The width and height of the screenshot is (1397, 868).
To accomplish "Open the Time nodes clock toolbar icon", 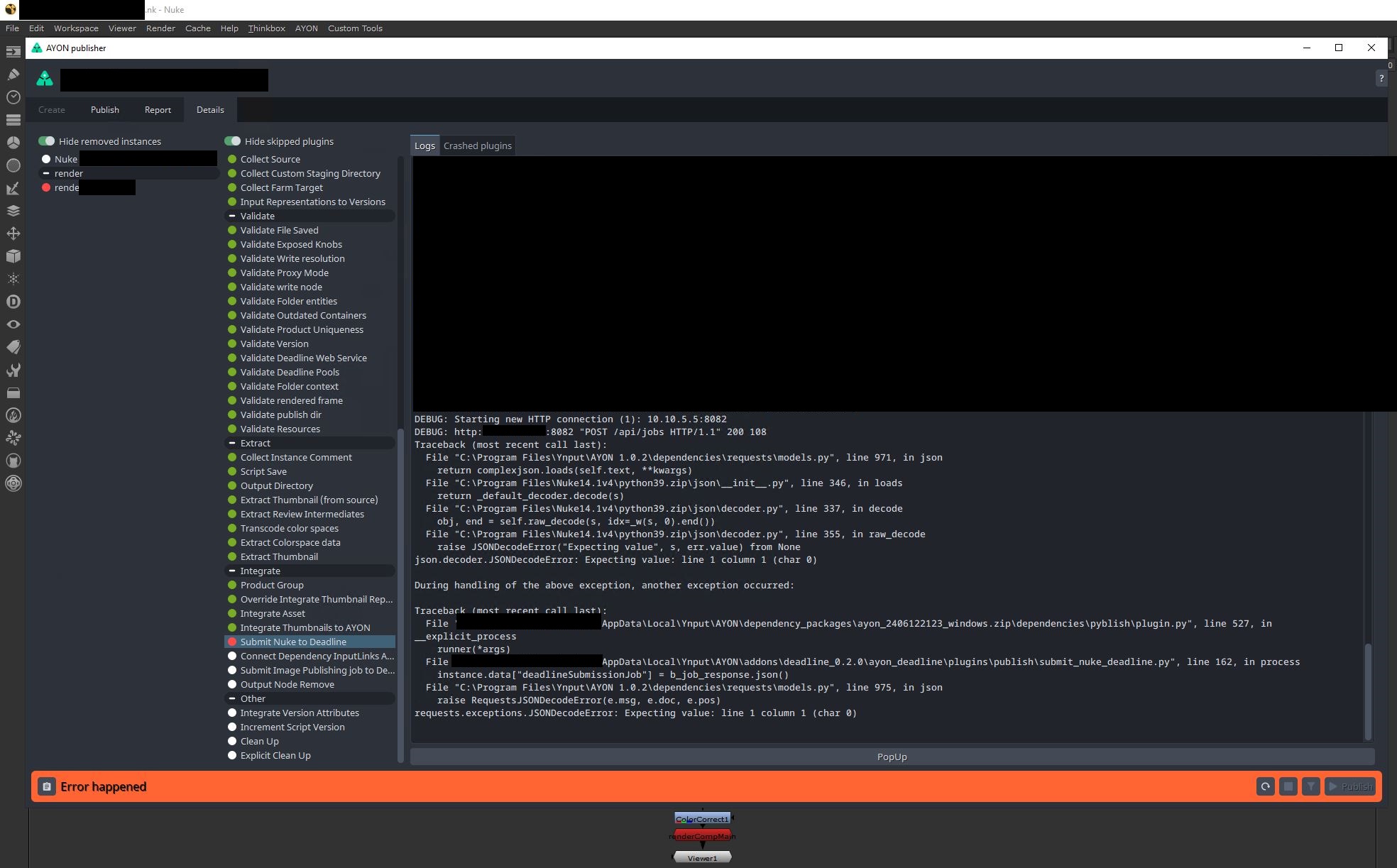I will pyautogui.click(x=13, y=97).
